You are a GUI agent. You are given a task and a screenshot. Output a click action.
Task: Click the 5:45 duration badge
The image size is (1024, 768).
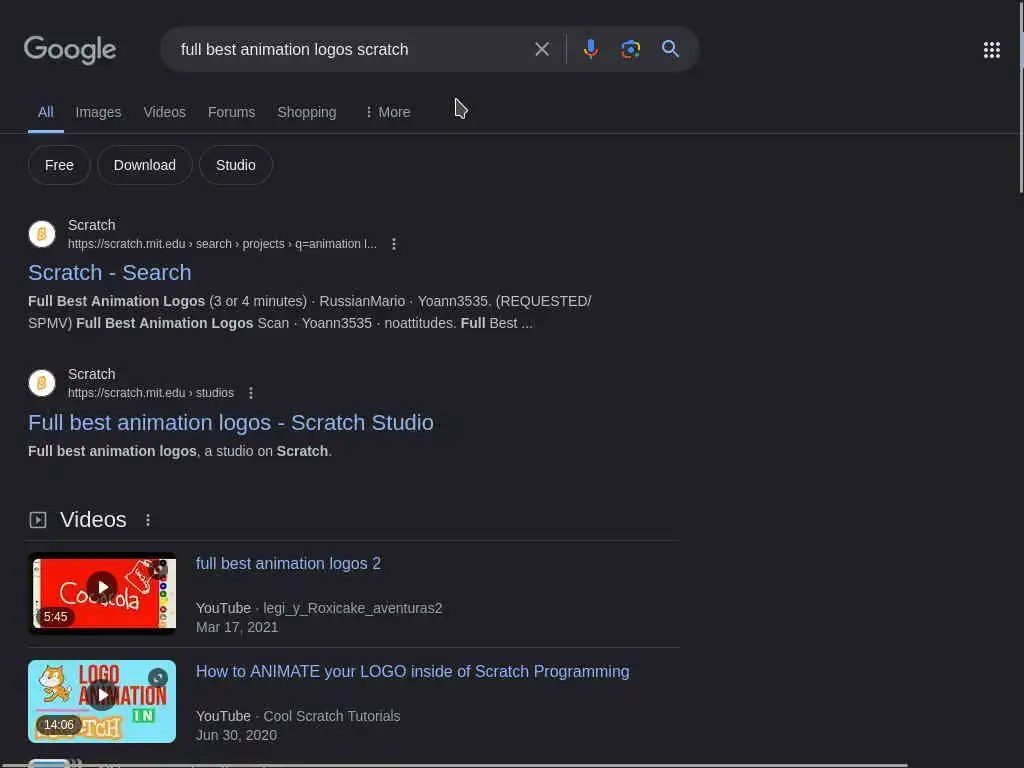(x=56, y=616)
